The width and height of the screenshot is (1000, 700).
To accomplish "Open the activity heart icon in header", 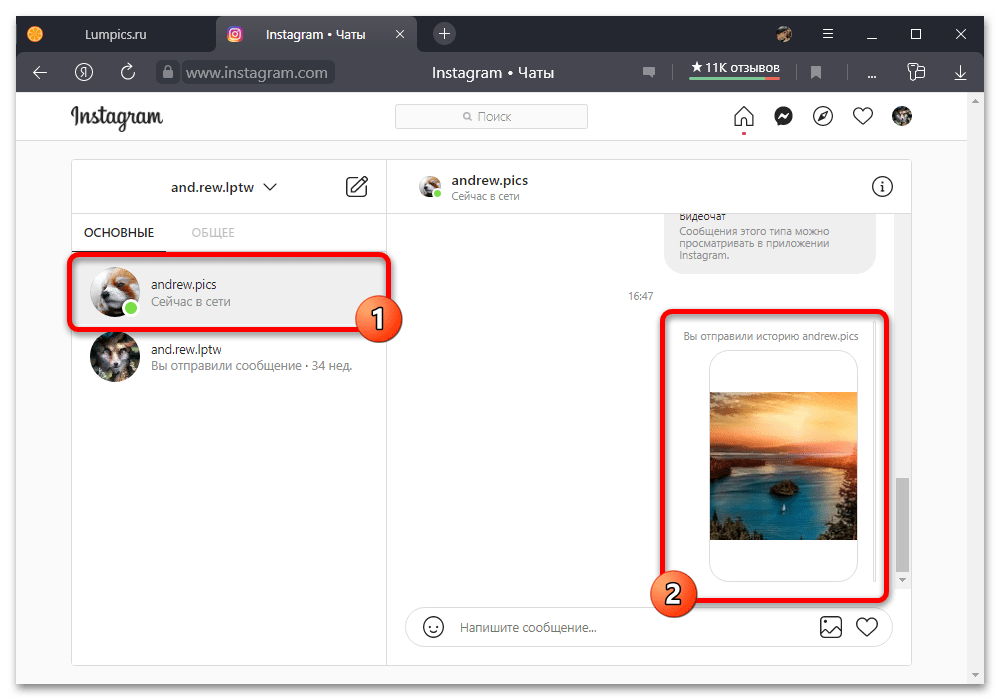I will click(x=862, y=117).
